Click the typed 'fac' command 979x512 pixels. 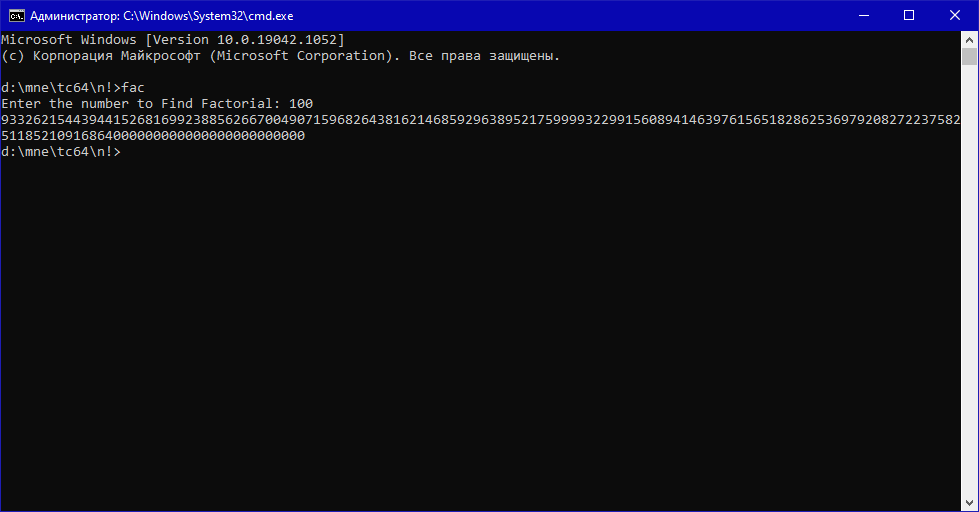[133, 87]
